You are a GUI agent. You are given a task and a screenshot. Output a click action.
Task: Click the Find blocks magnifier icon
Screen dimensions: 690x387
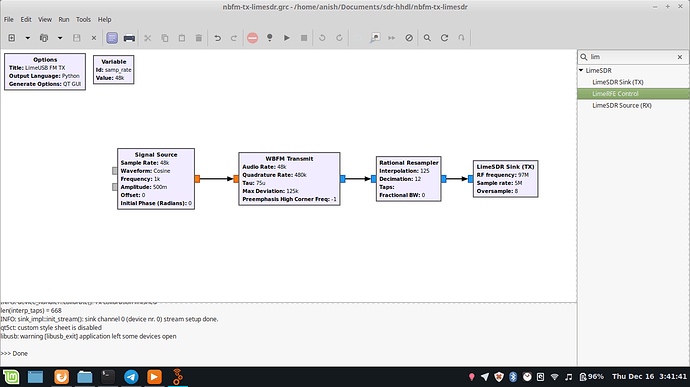coord(427,38)
